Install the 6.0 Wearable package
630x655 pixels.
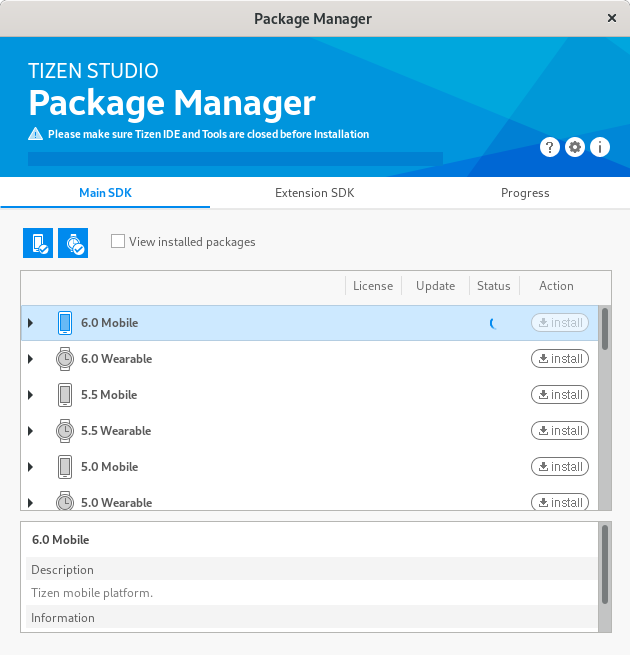click(x=560, y=359)
